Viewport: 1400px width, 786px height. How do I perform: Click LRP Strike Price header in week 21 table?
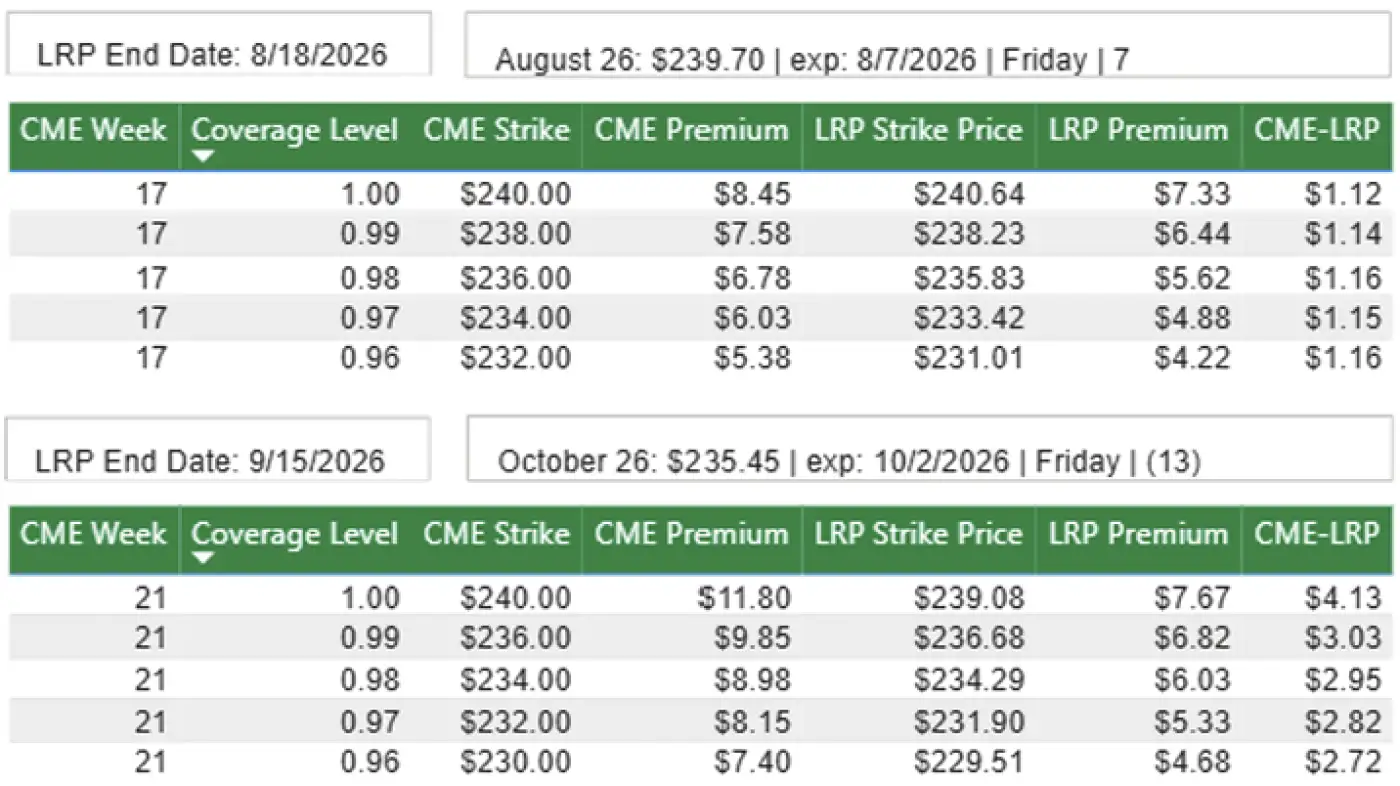click(918, 535)
